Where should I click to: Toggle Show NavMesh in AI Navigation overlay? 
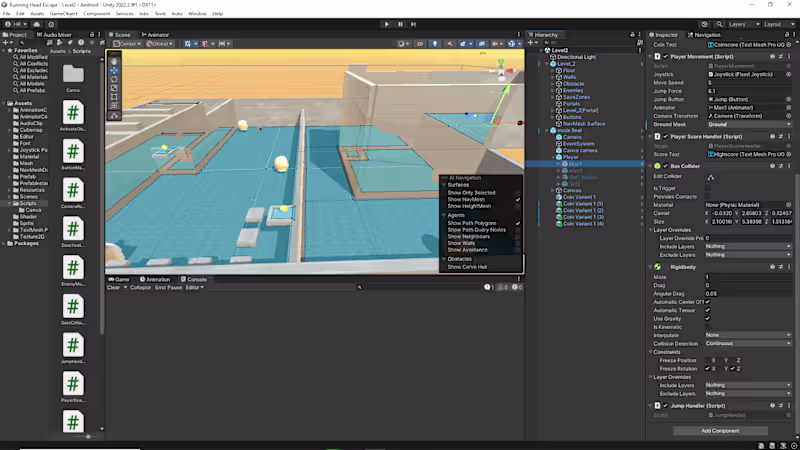[x=518, y=199]
